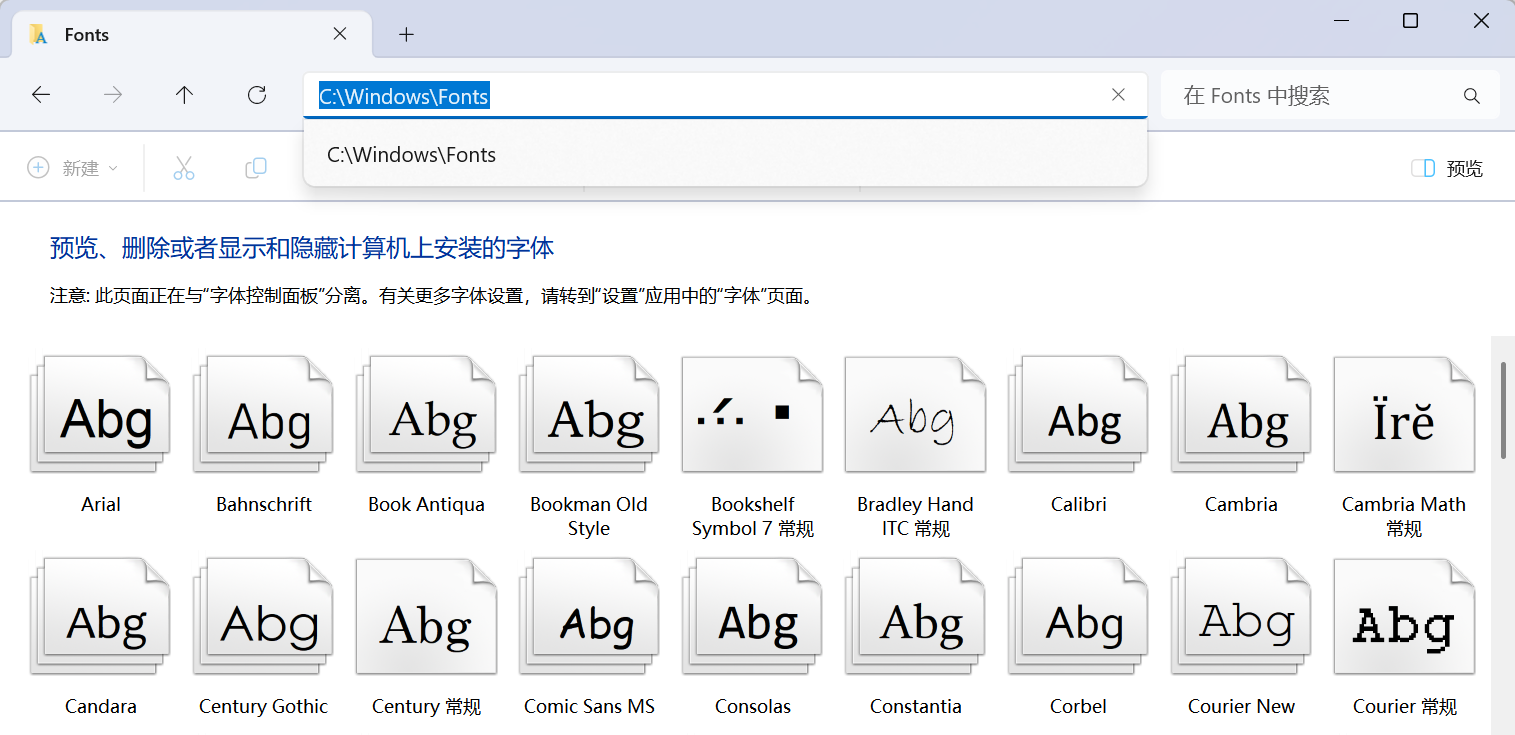1515x735 pixels.
Task: Click the Arial name label
Action: click(x=101, y=504)
